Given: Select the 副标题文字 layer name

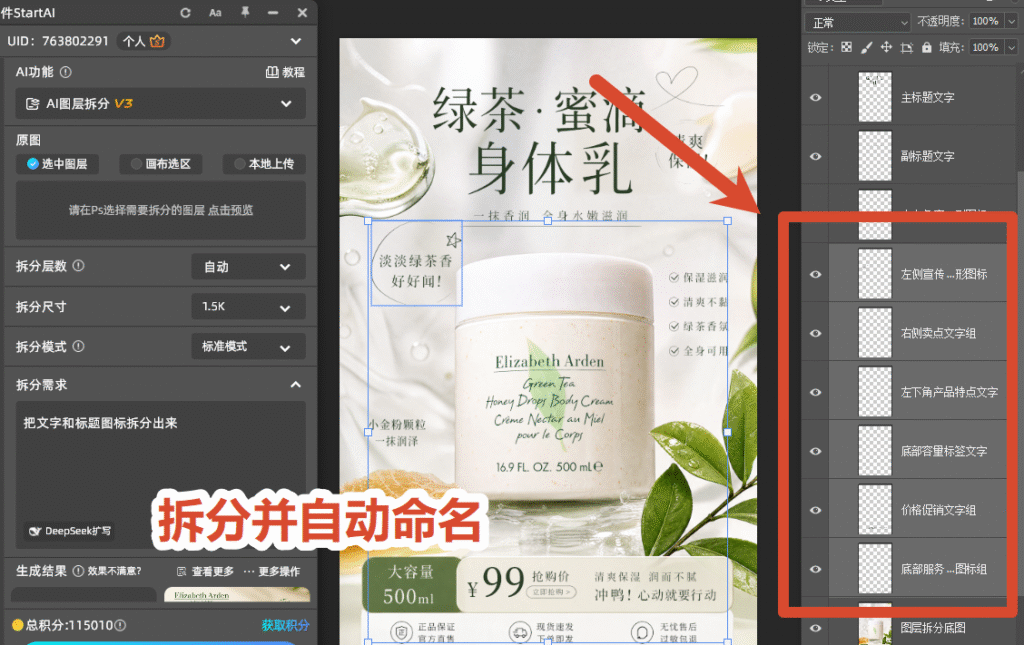Looking at the screenshot, I should point(927,156).
